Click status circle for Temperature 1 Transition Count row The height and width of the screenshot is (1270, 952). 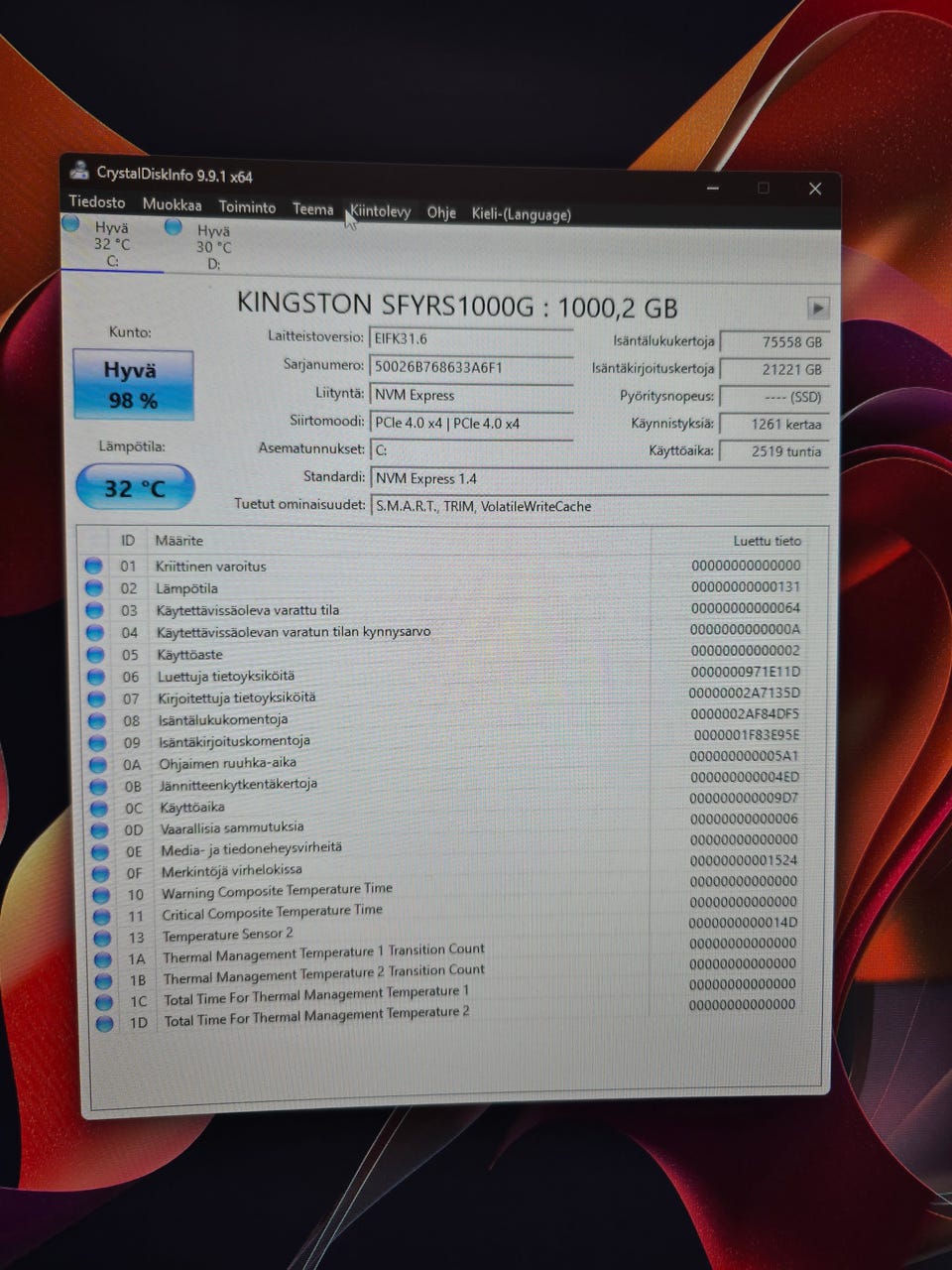[103, 959]
